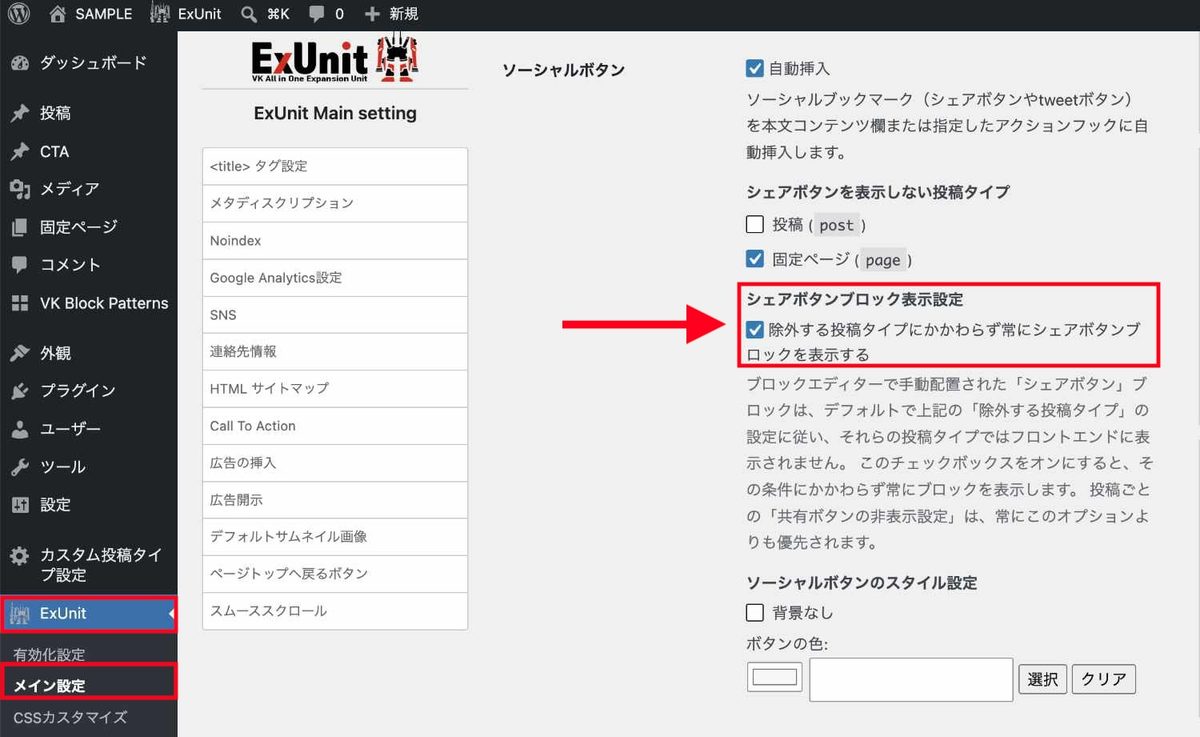The image size is (1200, 737).
Task: Focus the ボタンの色 text field
Action: pyautogui.click(x=912, y=680)
